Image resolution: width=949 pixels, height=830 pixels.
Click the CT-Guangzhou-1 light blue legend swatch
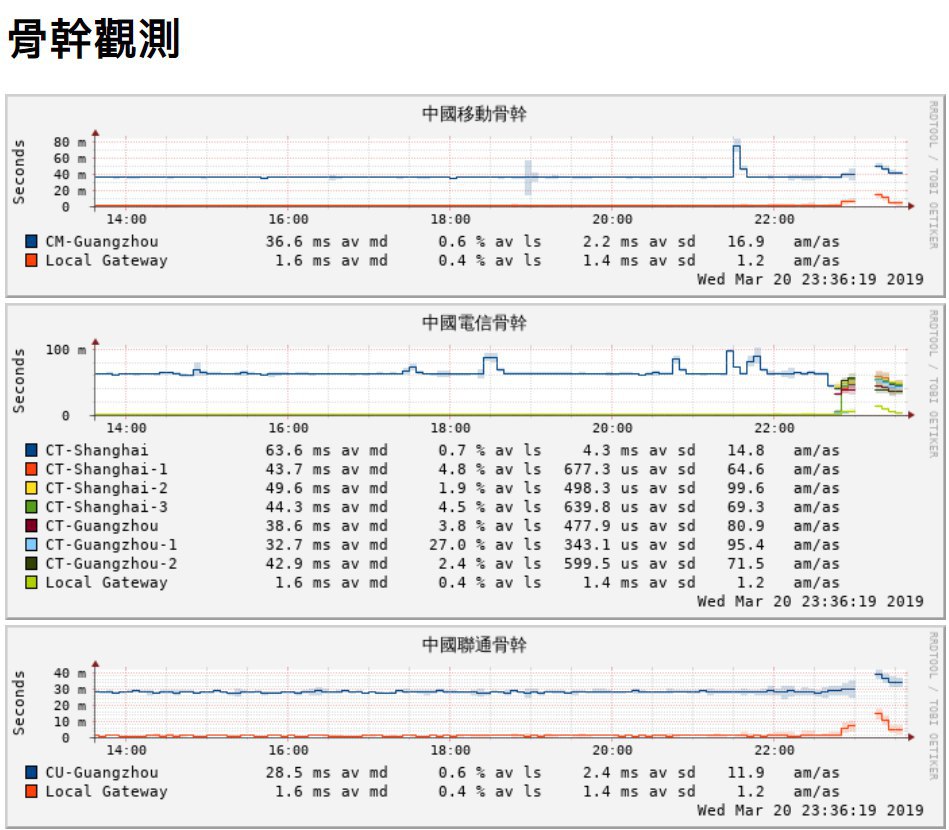[x=32, y=545]
